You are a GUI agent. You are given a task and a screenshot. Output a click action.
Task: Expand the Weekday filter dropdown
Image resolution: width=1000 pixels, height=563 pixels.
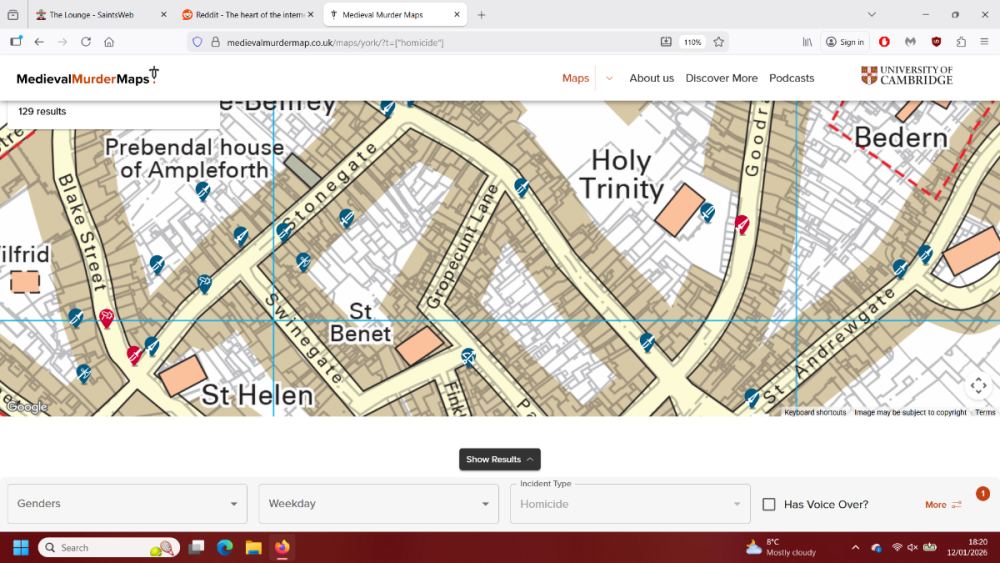[x=378, y=504]
